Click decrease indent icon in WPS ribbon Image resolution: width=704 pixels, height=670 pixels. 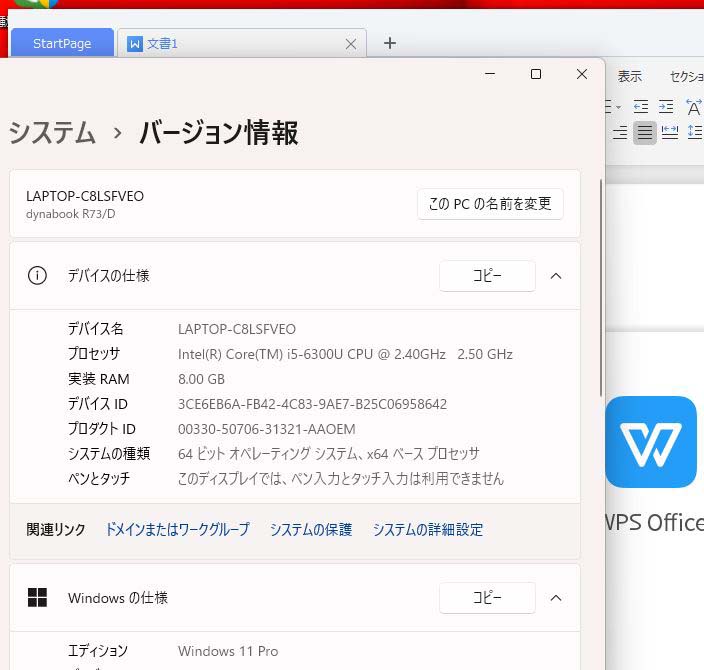coord(641,107)
